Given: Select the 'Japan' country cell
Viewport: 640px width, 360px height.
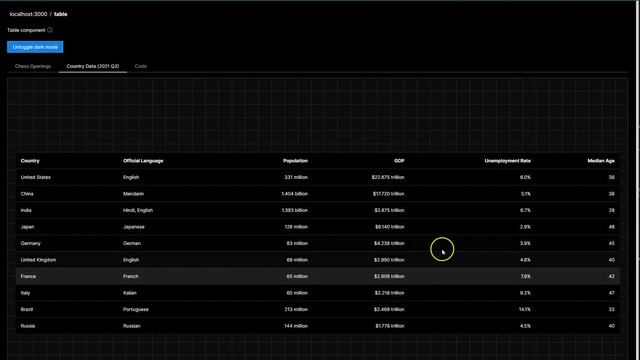Looking at the screenshot, I should (27, 227).
